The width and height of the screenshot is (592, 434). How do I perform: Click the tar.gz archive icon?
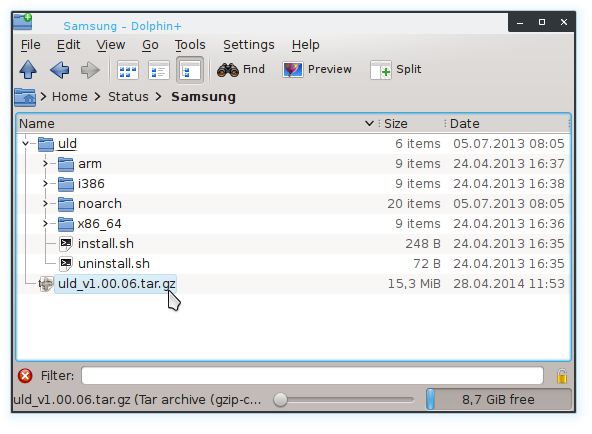click(x=46, y=284)
